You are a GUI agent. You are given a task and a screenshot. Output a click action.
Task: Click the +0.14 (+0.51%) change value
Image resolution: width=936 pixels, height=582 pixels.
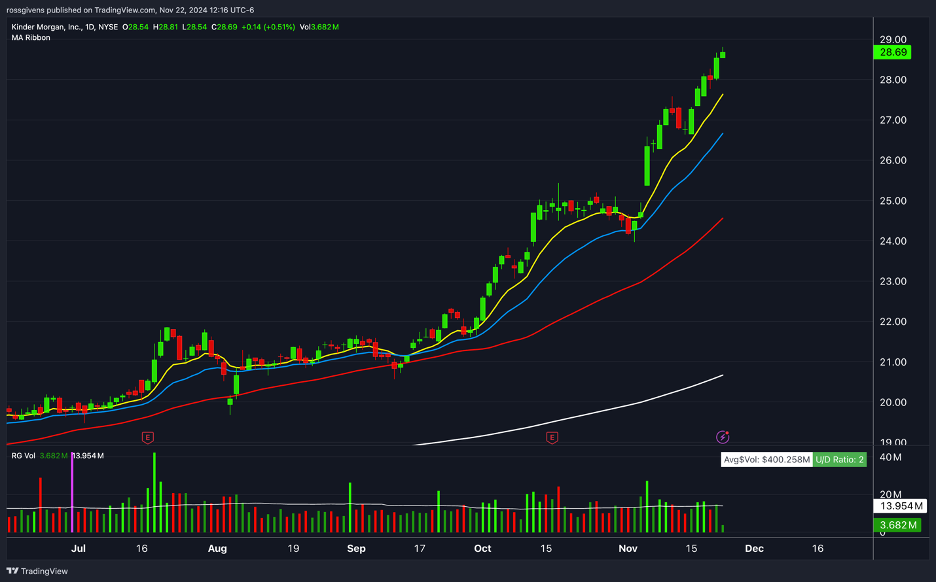[268, 27]
